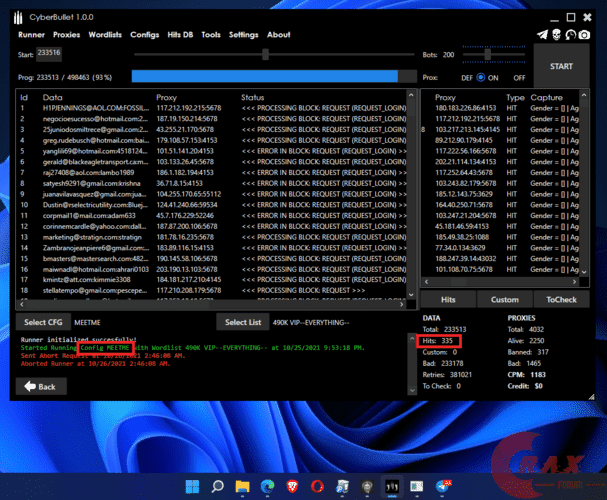Minimize the CyberBullet window
Viewport: 607px width, 500px height.
[x=554, y=18]
